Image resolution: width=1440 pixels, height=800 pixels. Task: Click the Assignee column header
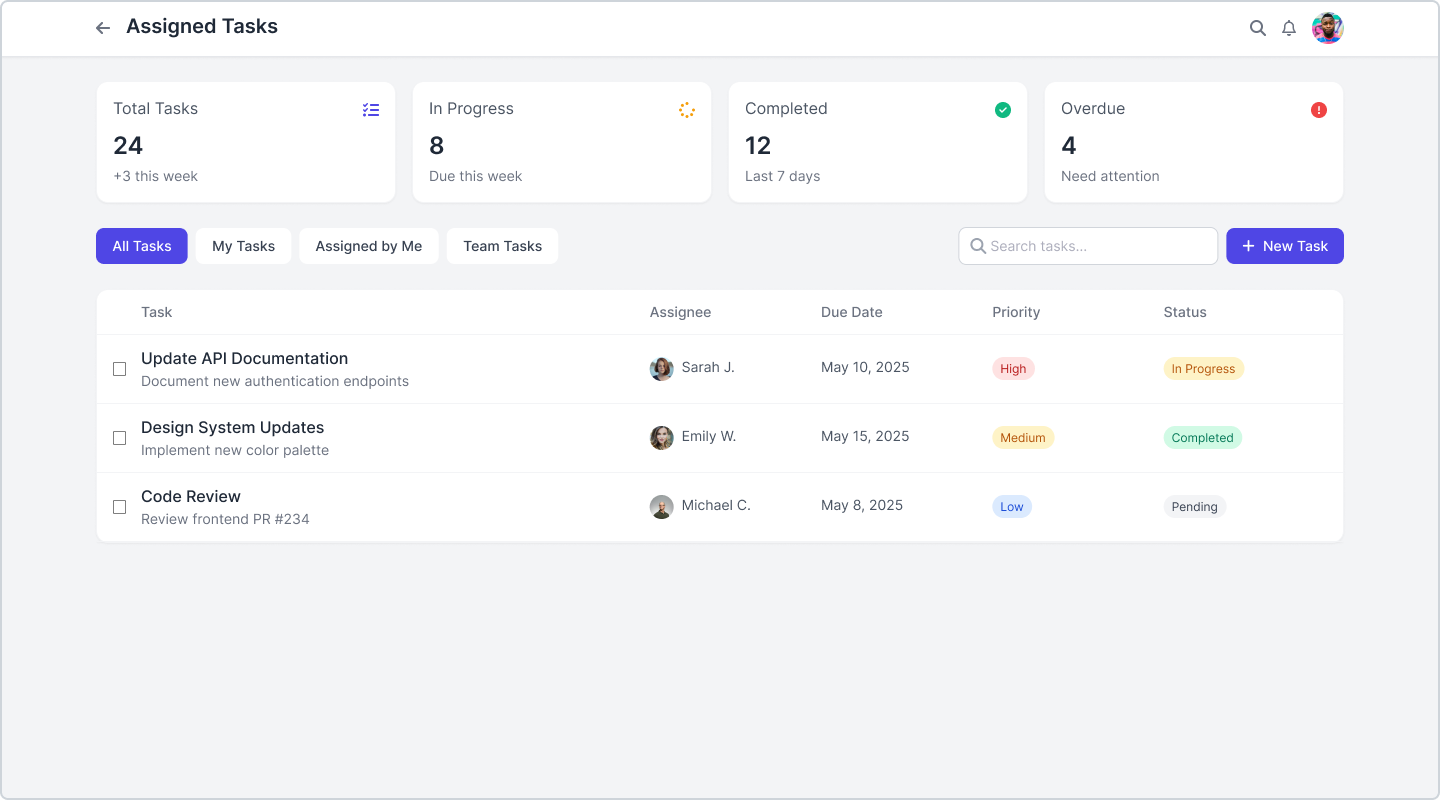click(x=680, y=312)
